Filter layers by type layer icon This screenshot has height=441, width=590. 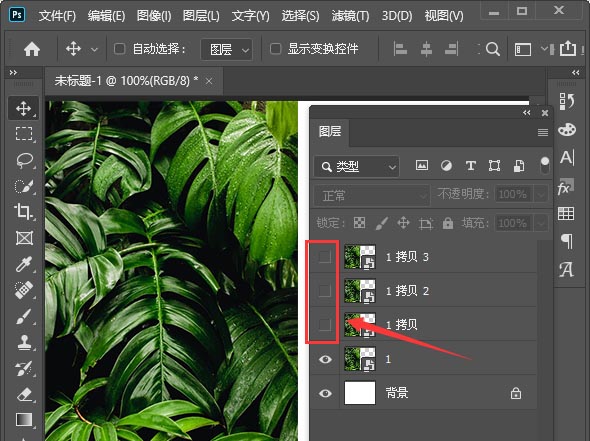coord(471,166)
